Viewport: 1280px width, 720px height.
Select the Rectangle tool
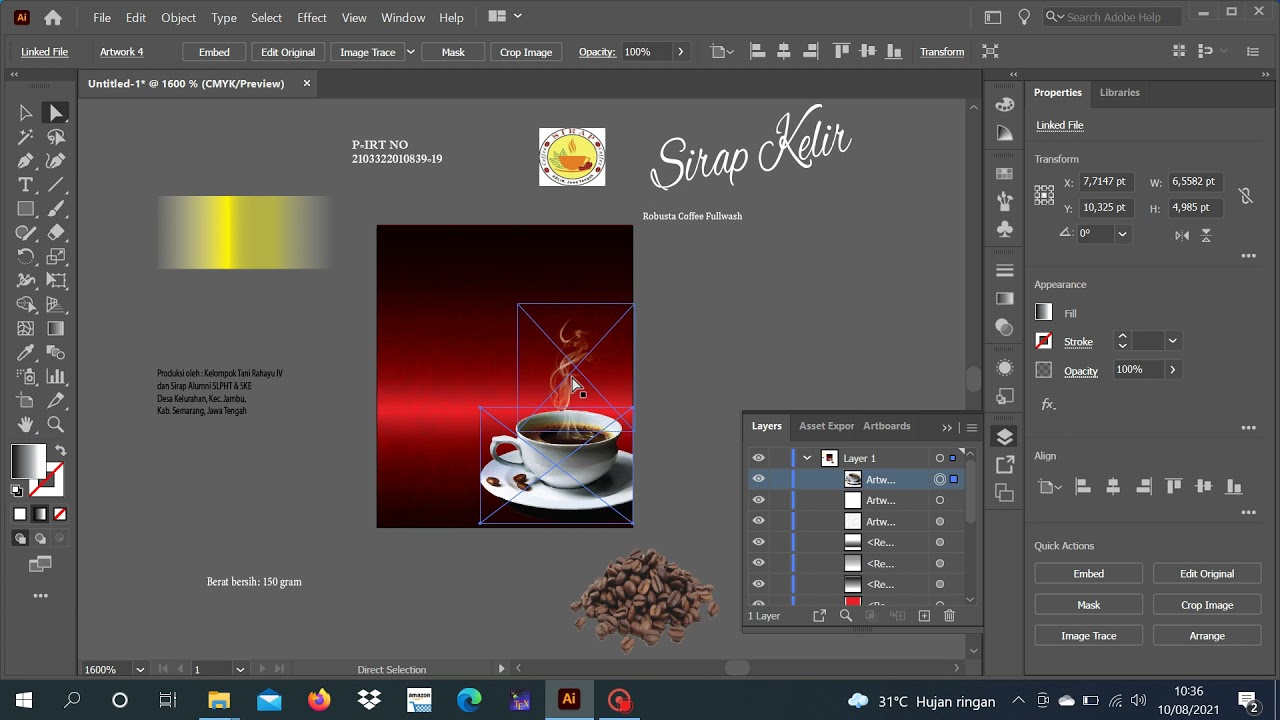tap(26, 209)
